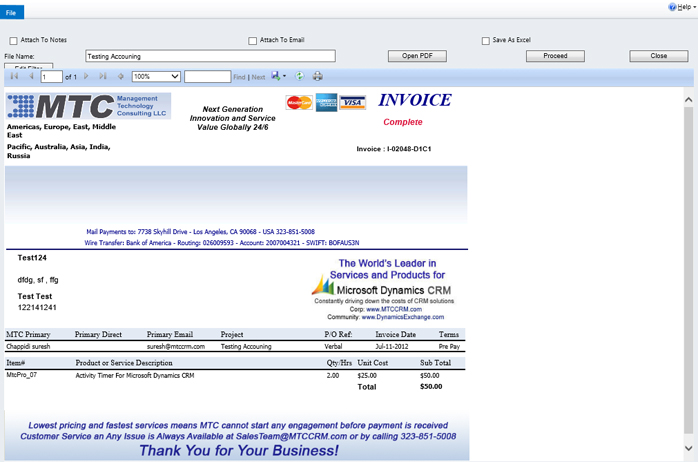Refresh the report with green icon
The image size is (698, 462).
300,76
